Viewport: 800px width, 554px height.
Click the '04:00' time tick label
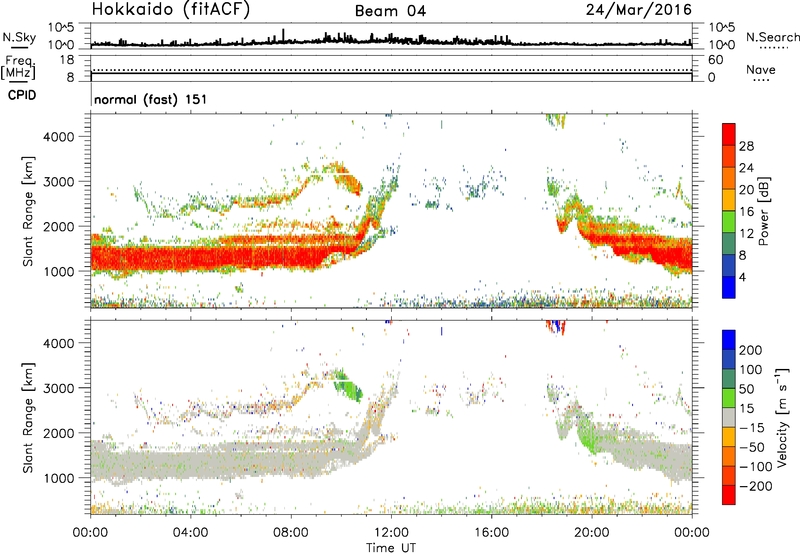(190, 533)
